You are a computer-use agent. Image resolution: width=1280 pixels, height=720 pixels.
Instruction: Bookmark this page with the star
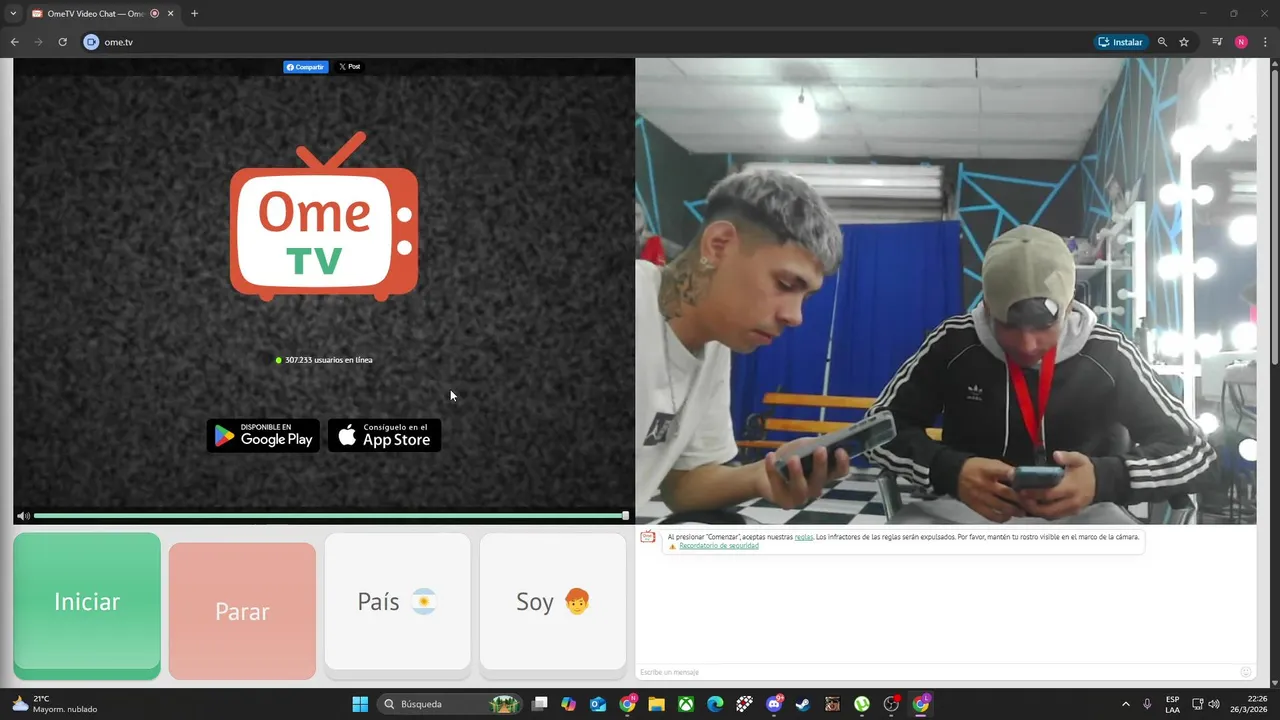pyautogui.click(x=1184, y=42)
